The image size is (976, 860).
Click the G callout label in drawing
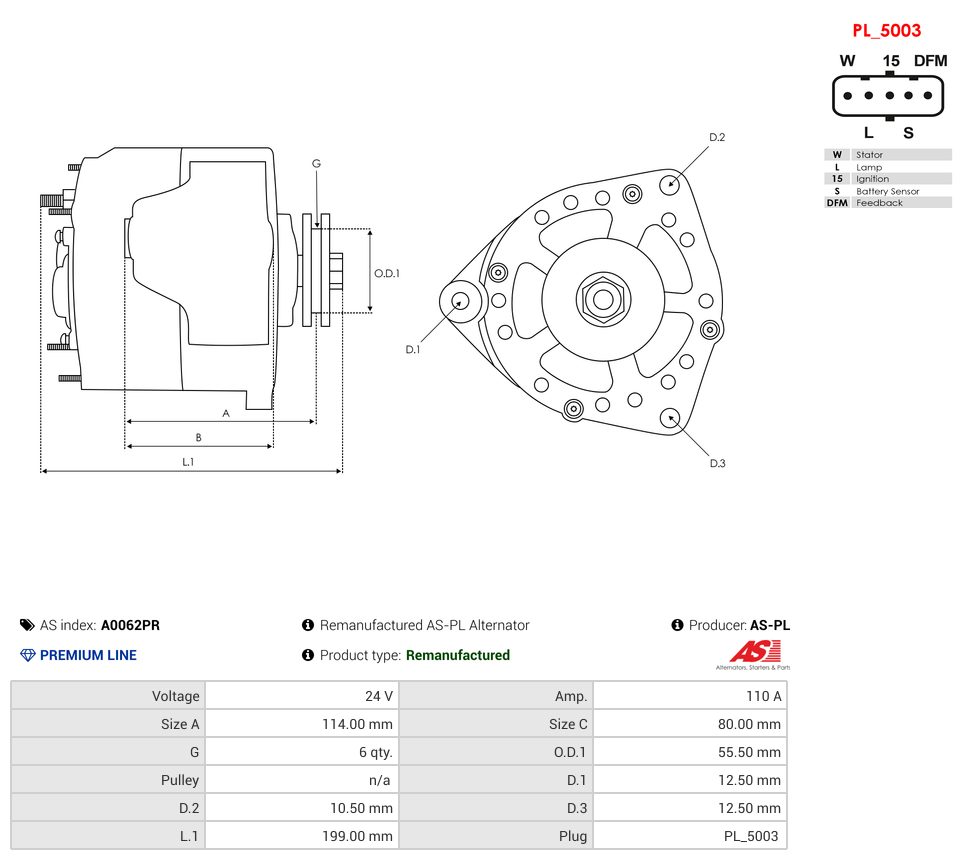point(316,164)
